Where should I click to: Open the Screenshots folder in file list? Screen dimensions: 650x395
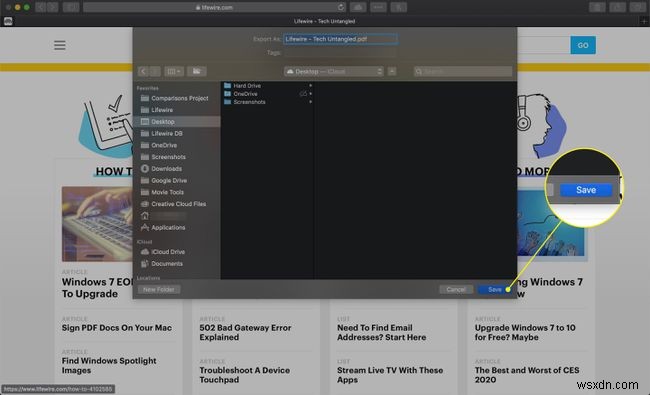(267, 102)
